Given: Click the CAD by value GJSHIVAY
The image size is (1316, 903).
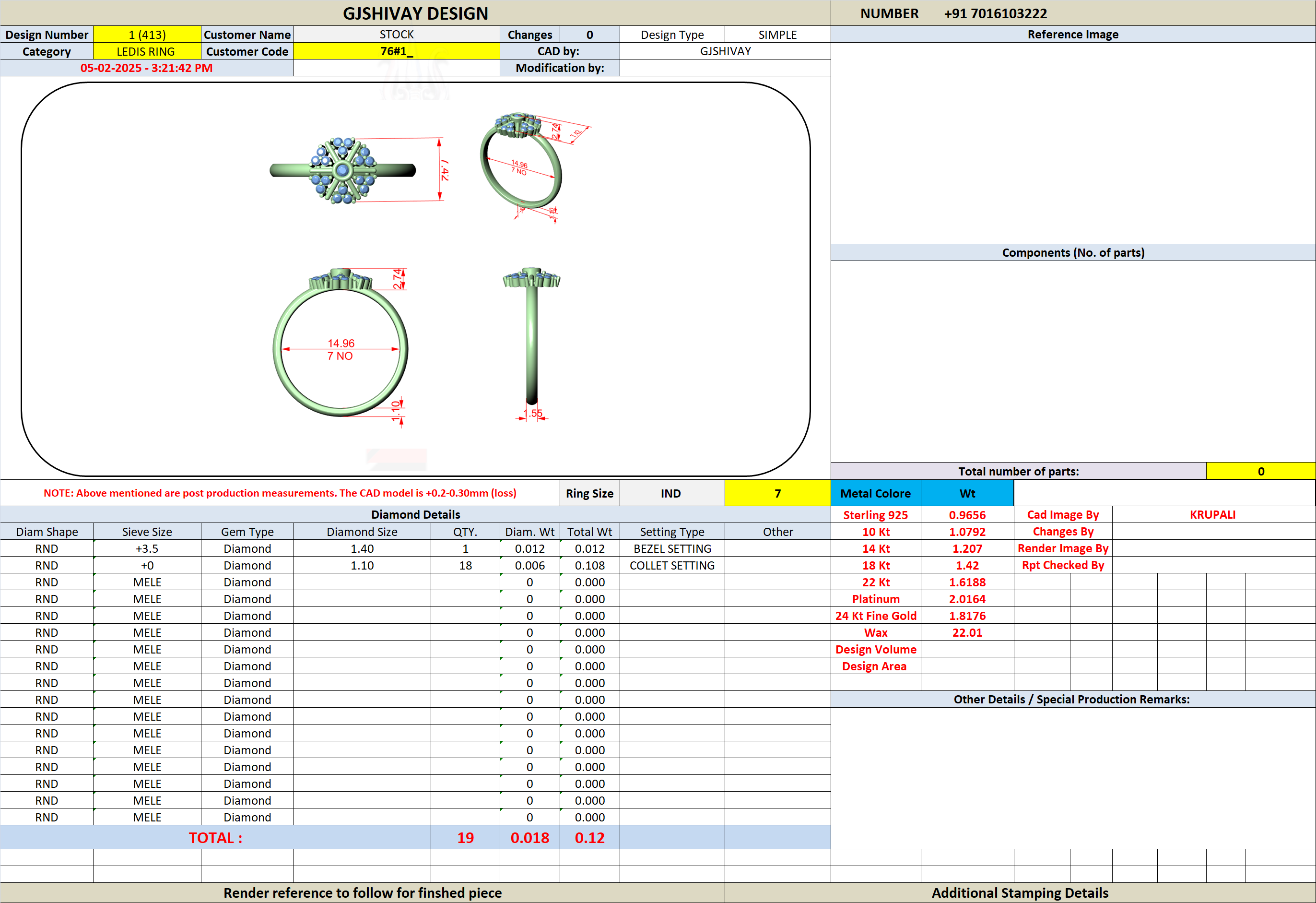Looking at the screenshot, I should (726, 51).
